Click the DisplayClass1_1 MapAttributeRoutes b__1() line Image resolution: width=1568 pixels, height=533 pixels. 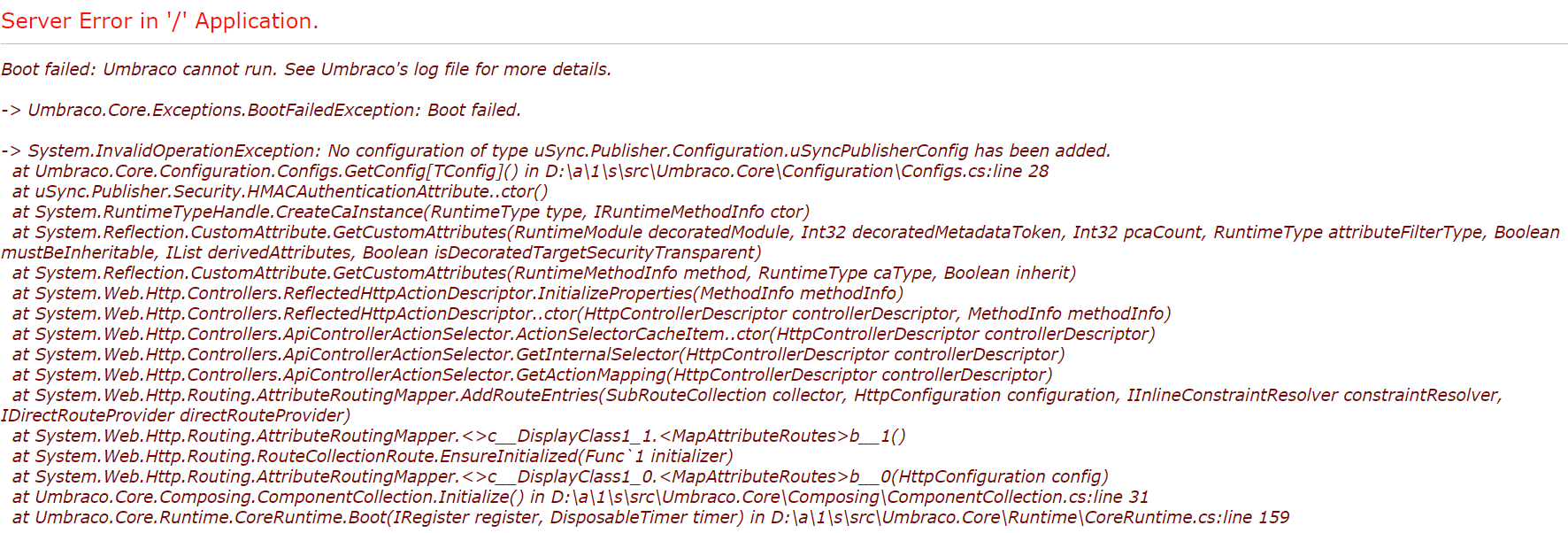point(458,436)
